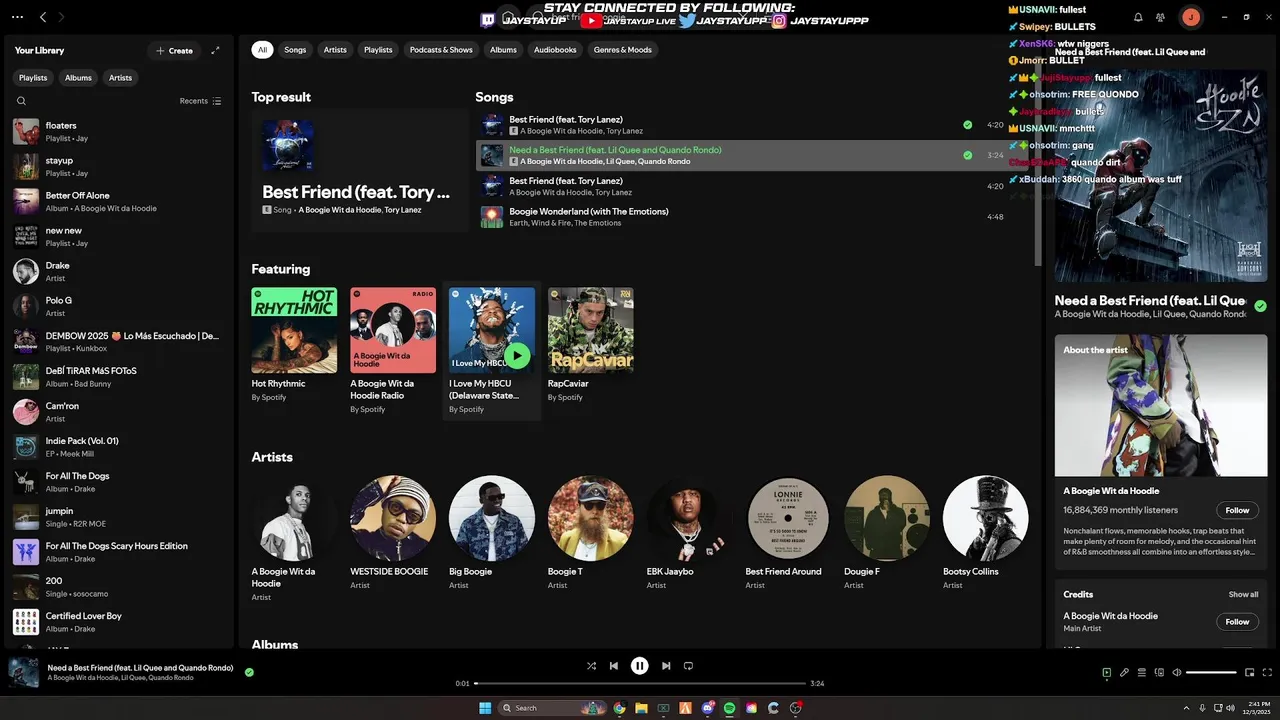Play the I Love My HBCU playlist
The width and height of the screenshot is (1280, 720).
pos(517,355)
